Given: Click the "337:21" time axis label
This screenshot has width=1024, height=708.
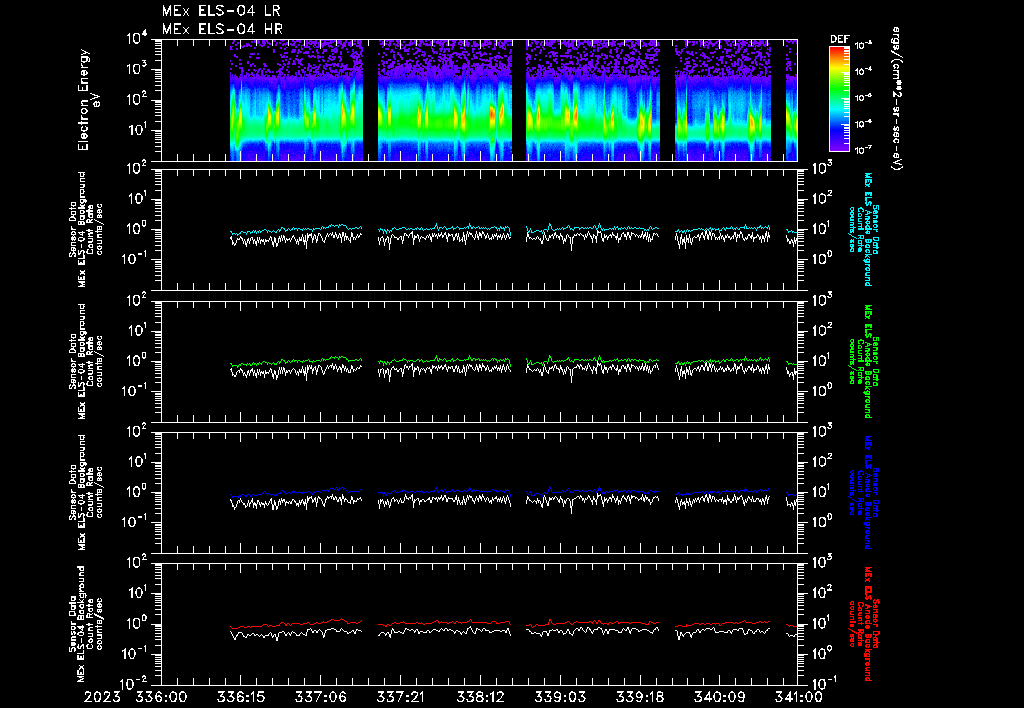Looking at the screenshot, I should [x=401, y=697].
